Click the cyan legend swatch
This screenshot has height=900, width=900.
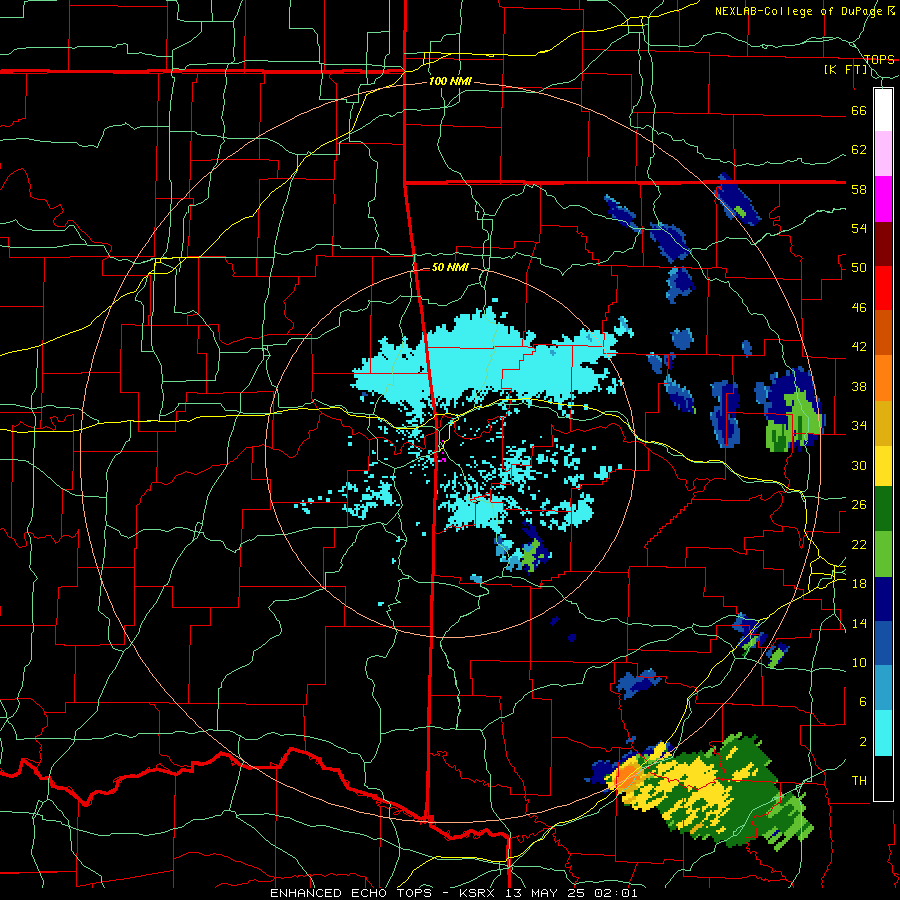pos(883,733)
